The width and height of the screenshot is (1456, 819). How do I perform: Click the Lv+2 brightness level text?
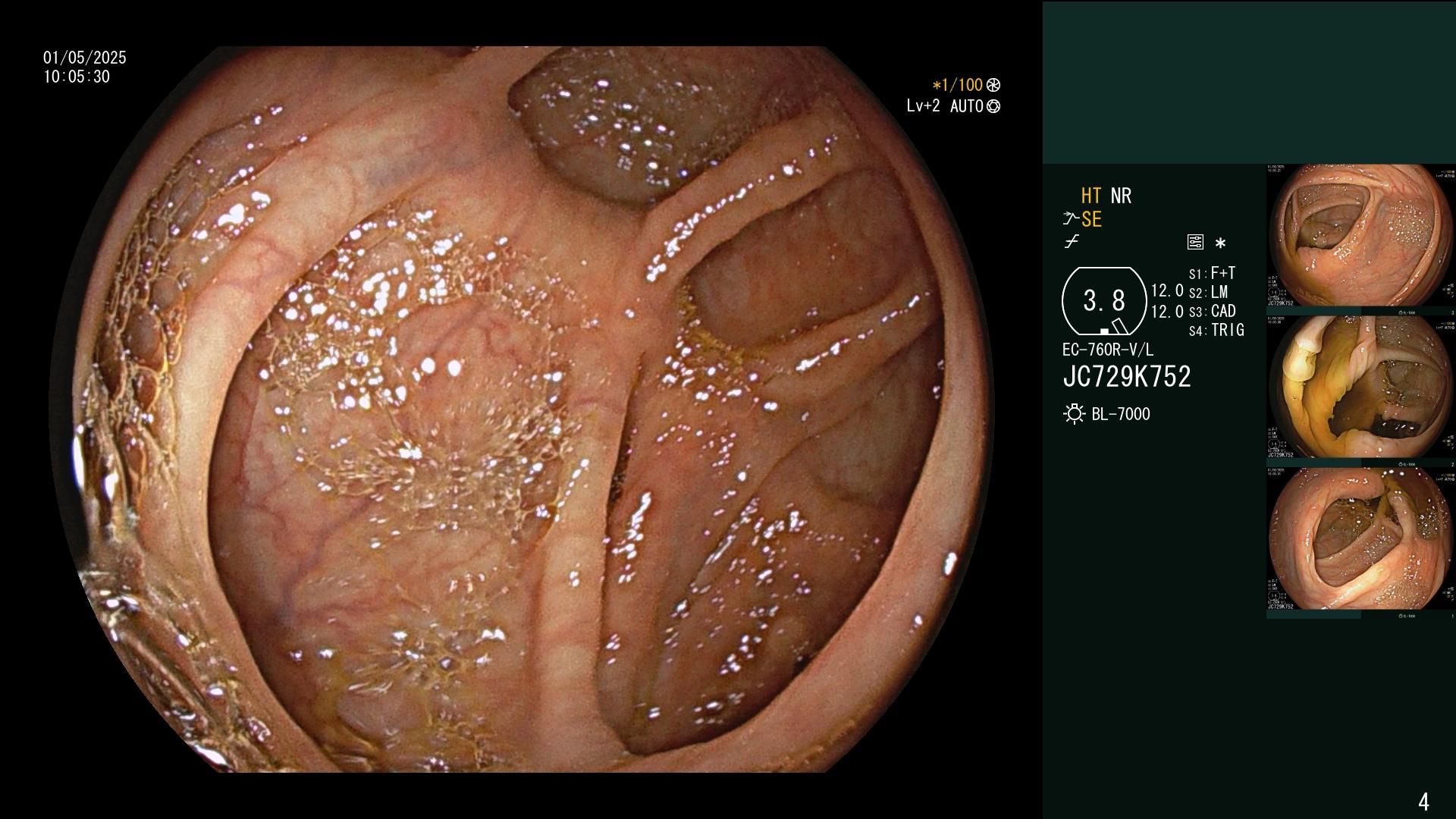[923, 106]
